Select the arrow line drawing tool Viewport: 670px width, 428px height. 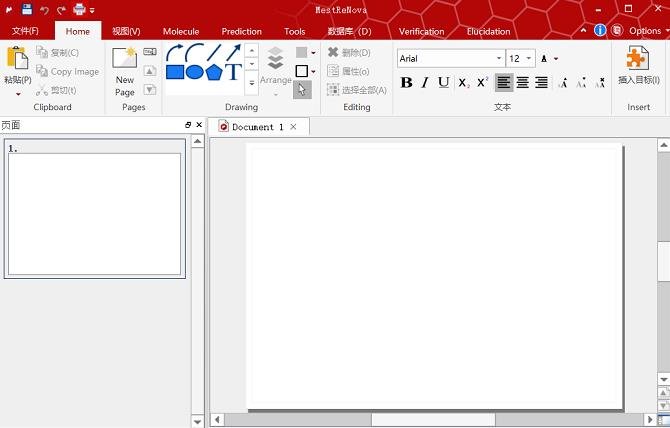pyautogui.click(x=233, y=53)
